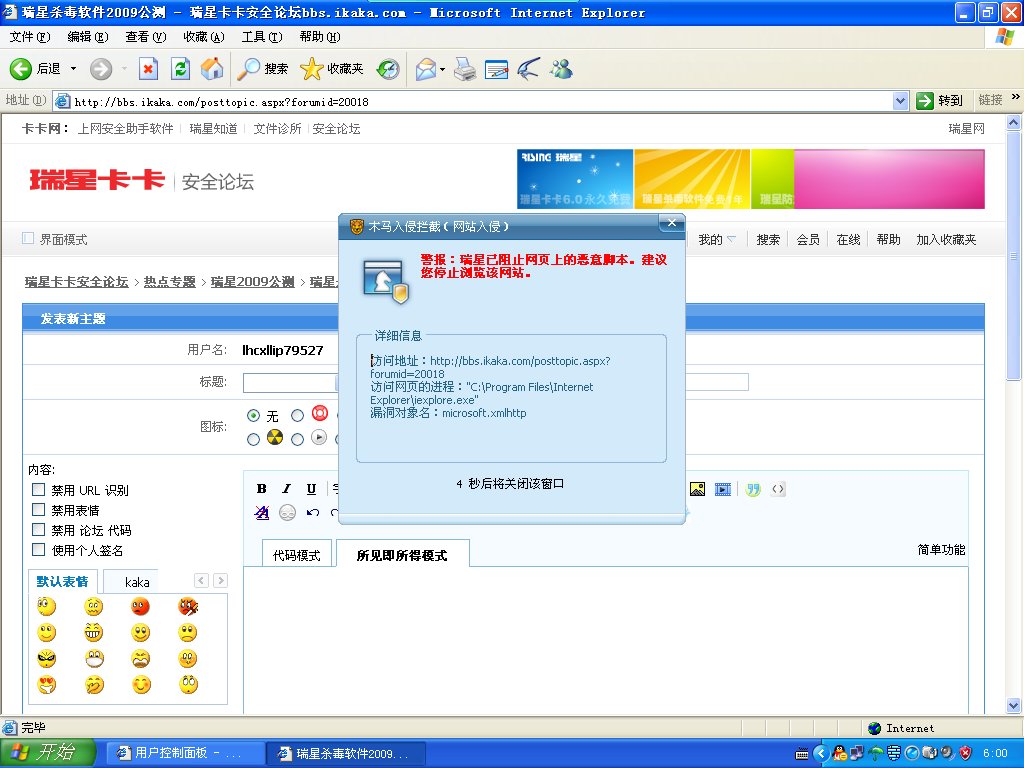Screen dimensions: 1024x768
Task: Print the page with printer icon
Action: [x=465, y=69]
